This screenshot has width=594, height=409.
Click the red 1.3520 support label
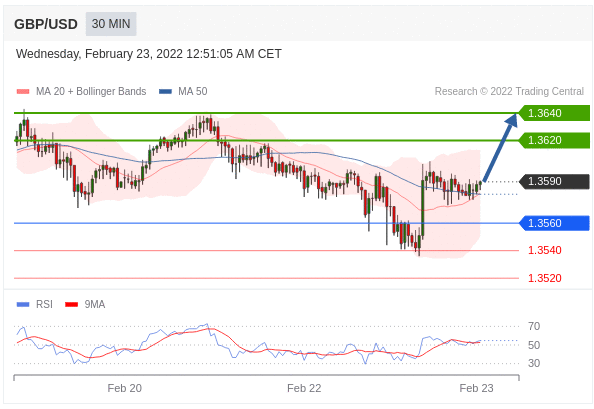[x=545, y=278]
